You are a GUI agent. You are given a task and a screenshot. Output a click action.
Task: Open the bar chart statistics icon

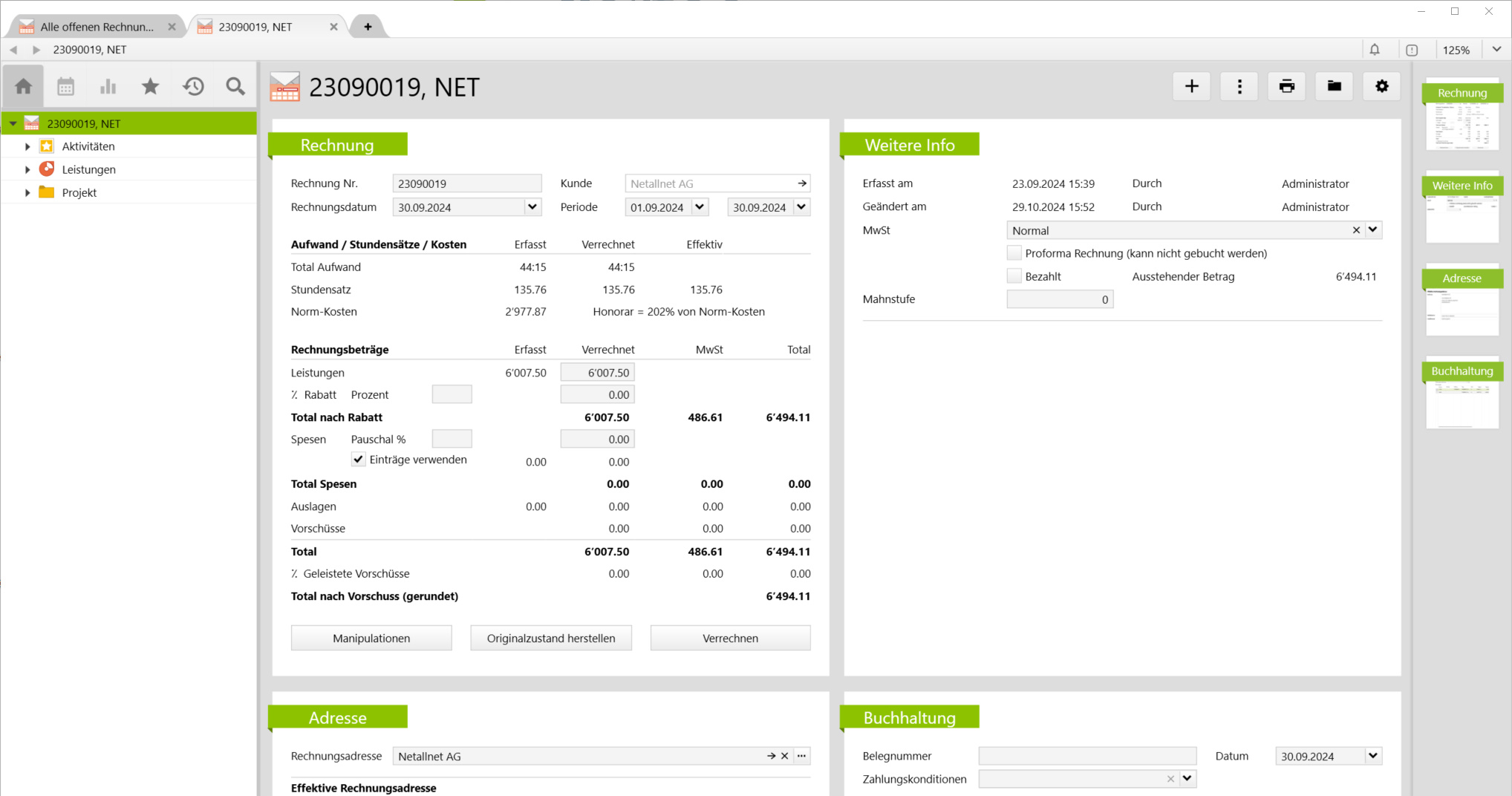tap(108, 87)
